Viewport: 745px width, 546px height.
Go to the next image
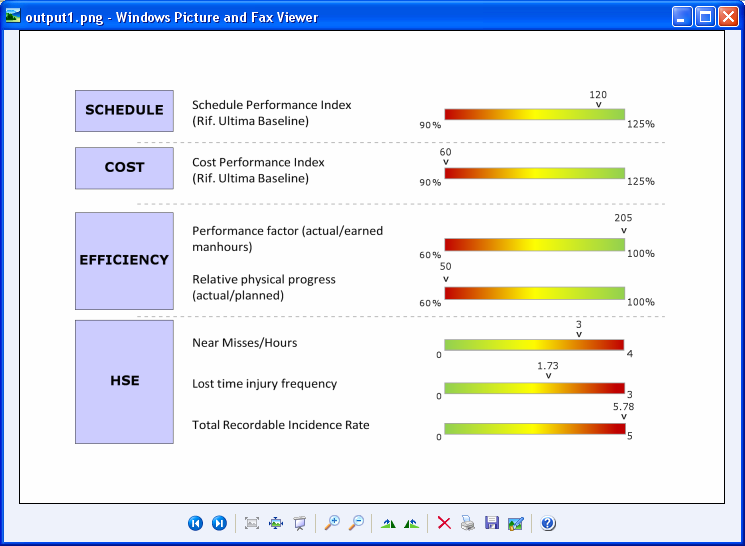click(219, 523)
